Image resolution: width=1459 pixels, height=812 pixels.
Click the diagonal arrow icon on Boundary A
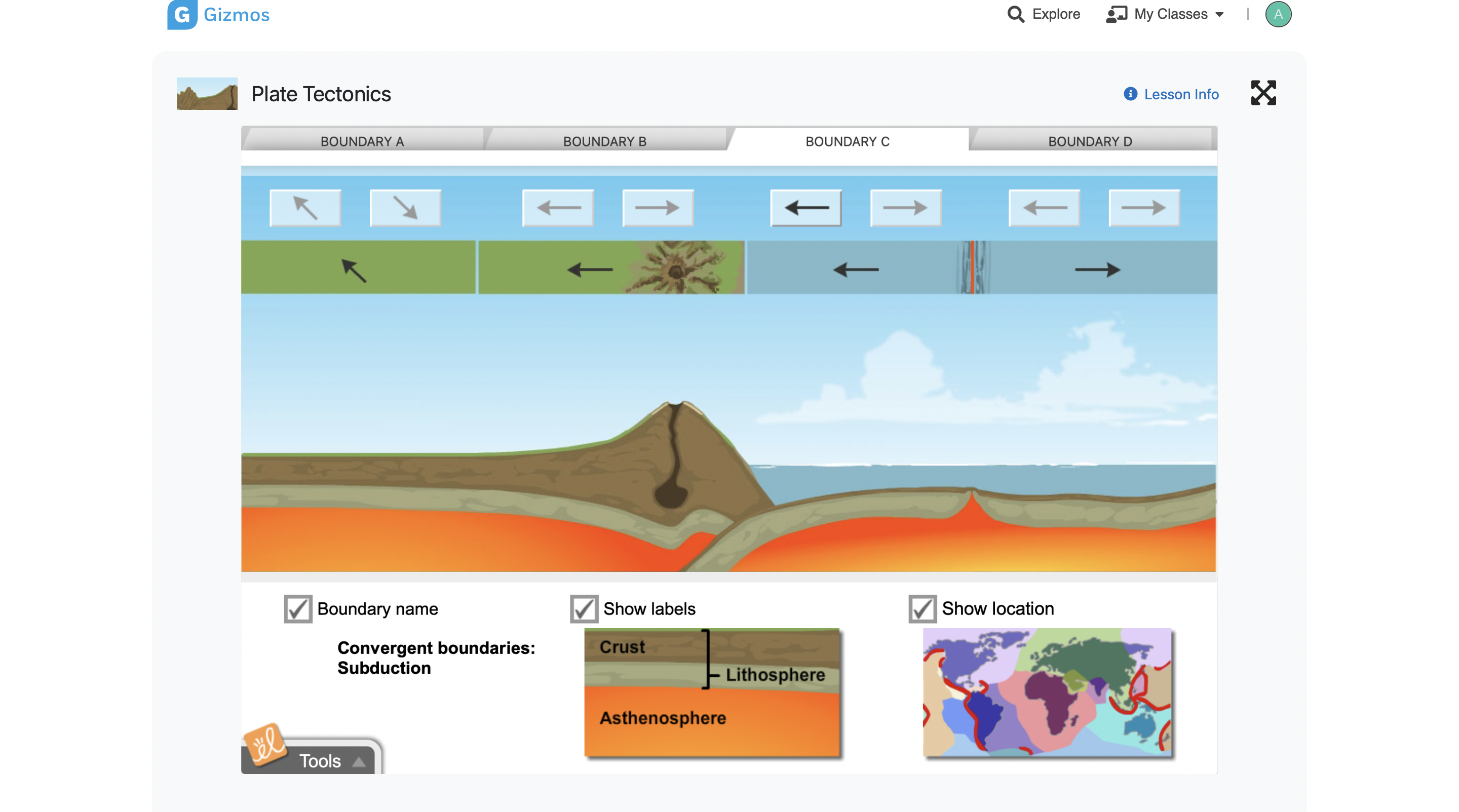tap(305, 208)
